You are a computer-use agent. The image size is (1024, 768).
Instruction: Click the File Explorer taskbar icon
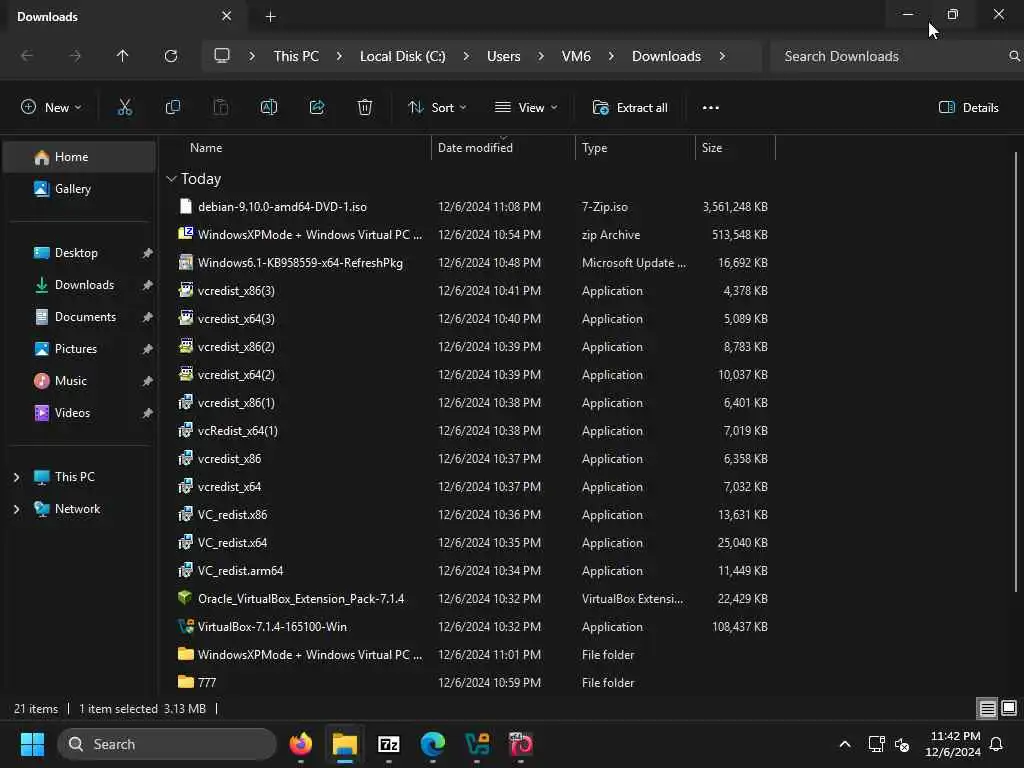pyautogui.click(x=345, y=744)
